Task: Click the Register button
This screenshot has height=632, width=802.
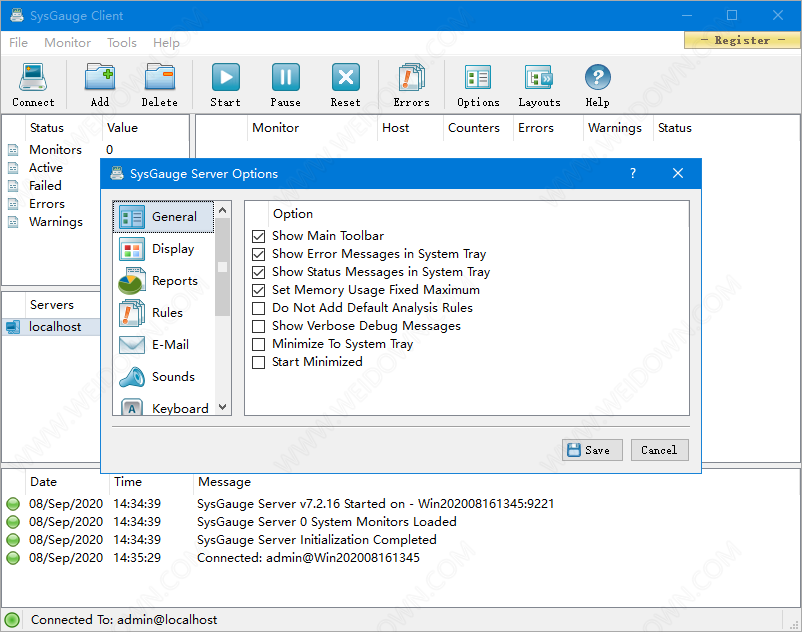Action: click(742, 40)
